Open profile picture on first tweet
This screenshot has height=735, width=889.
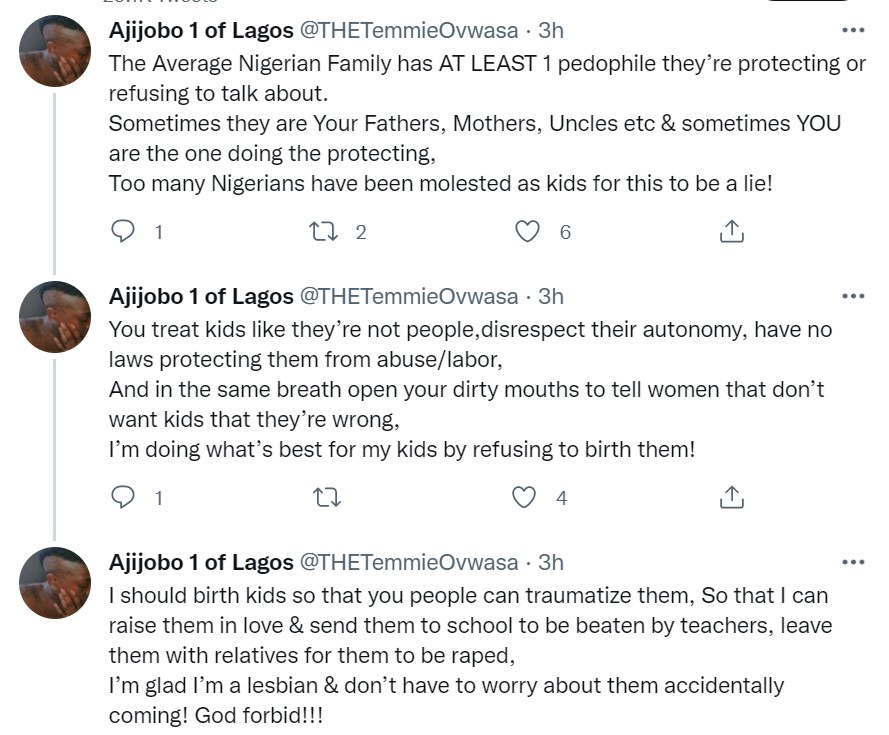[55, 52]
